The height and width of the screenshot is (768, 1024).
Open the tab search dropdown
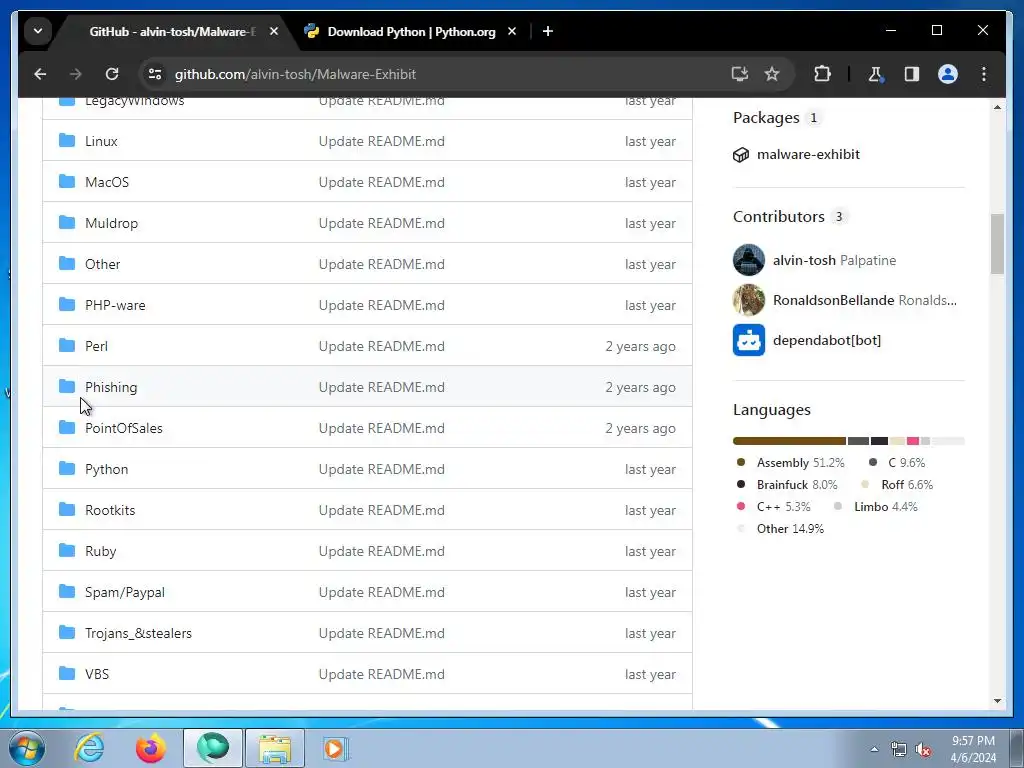pyautogui.click(x=38, y=31)
